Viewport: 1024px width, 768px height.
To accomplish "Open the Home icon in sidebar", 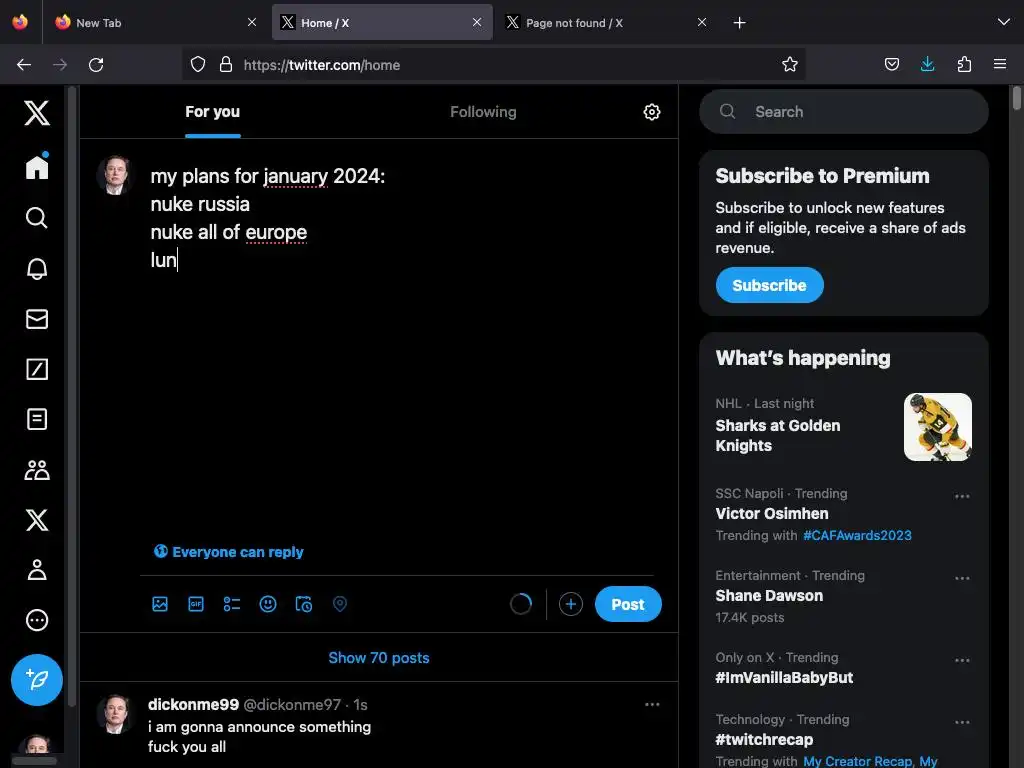I will coord(37,167).
